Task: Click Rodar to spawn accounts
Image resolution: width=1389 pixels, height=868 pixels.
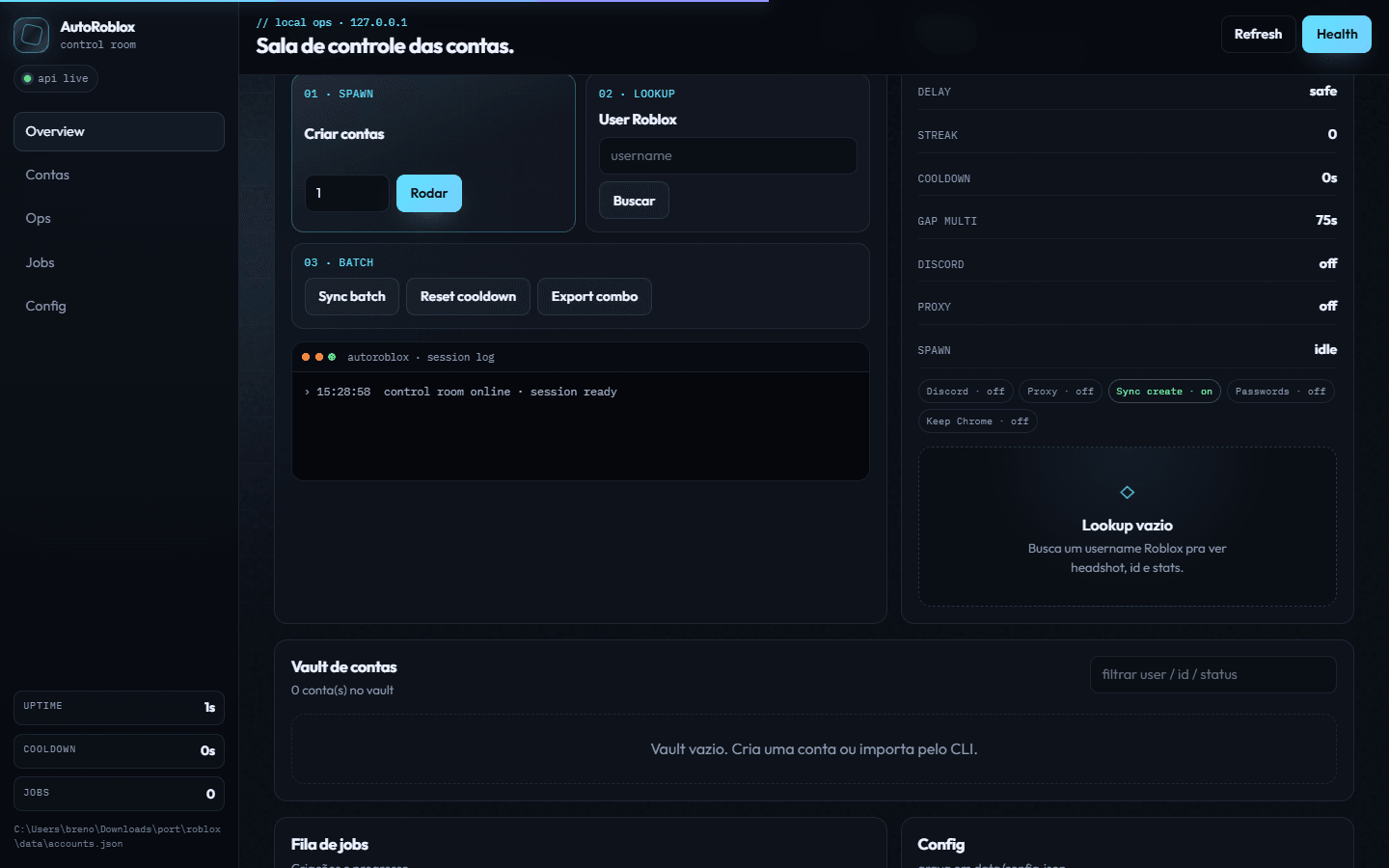Action: click(x=429, y=193)
